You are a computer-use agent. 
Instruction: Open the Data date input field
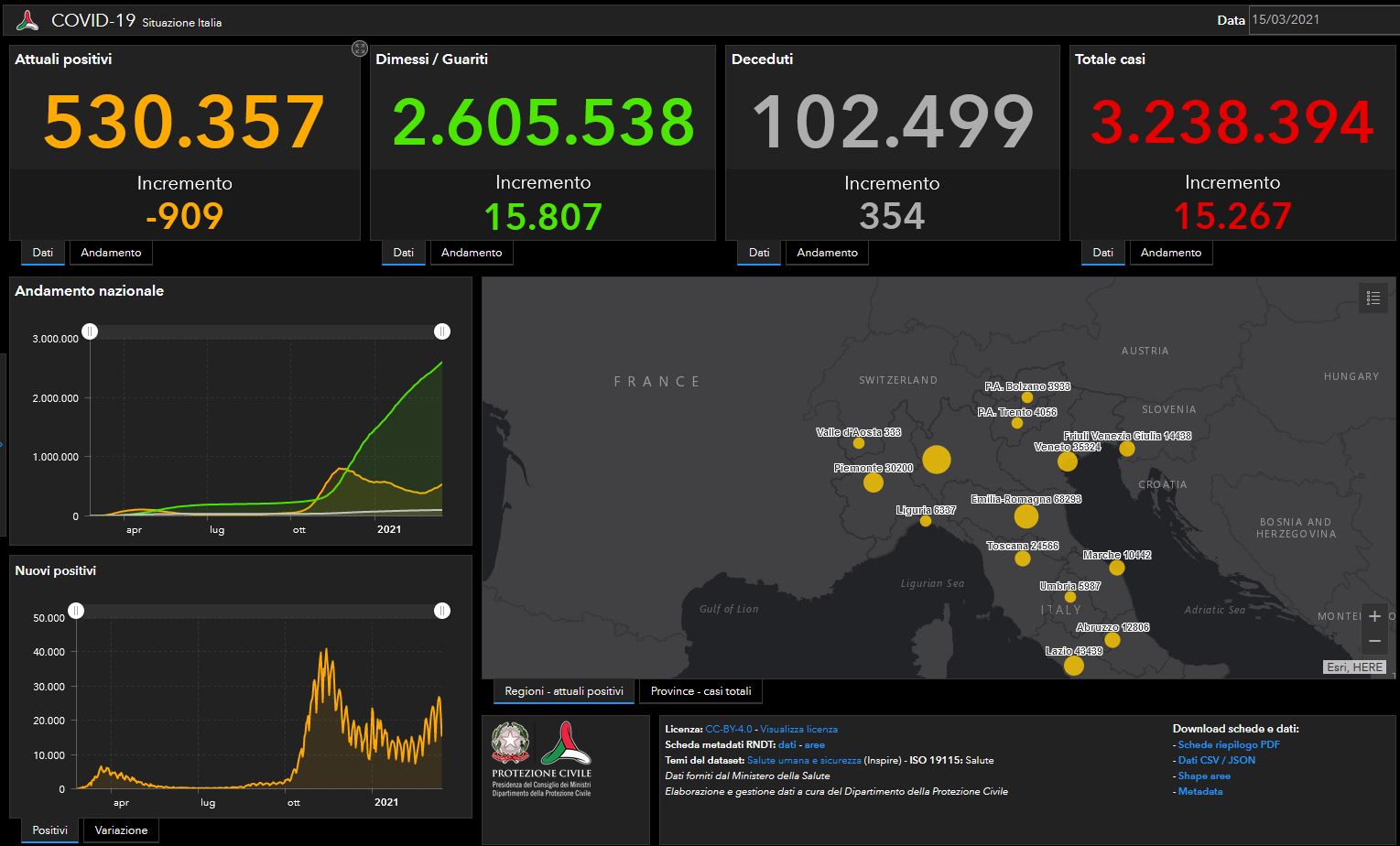coord(1323,19)
